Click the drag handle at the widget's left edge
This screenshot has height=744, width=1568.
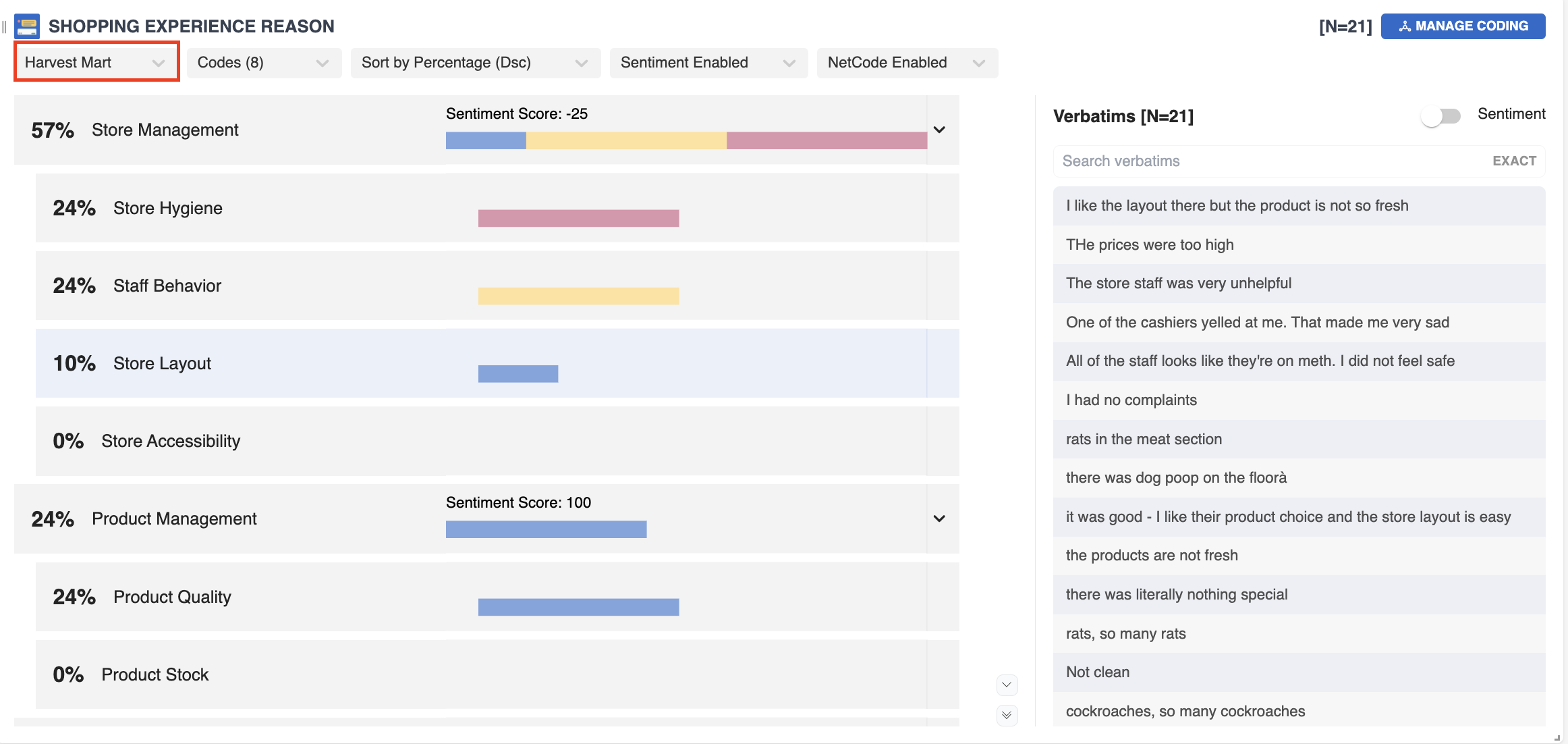click(4, 26)
